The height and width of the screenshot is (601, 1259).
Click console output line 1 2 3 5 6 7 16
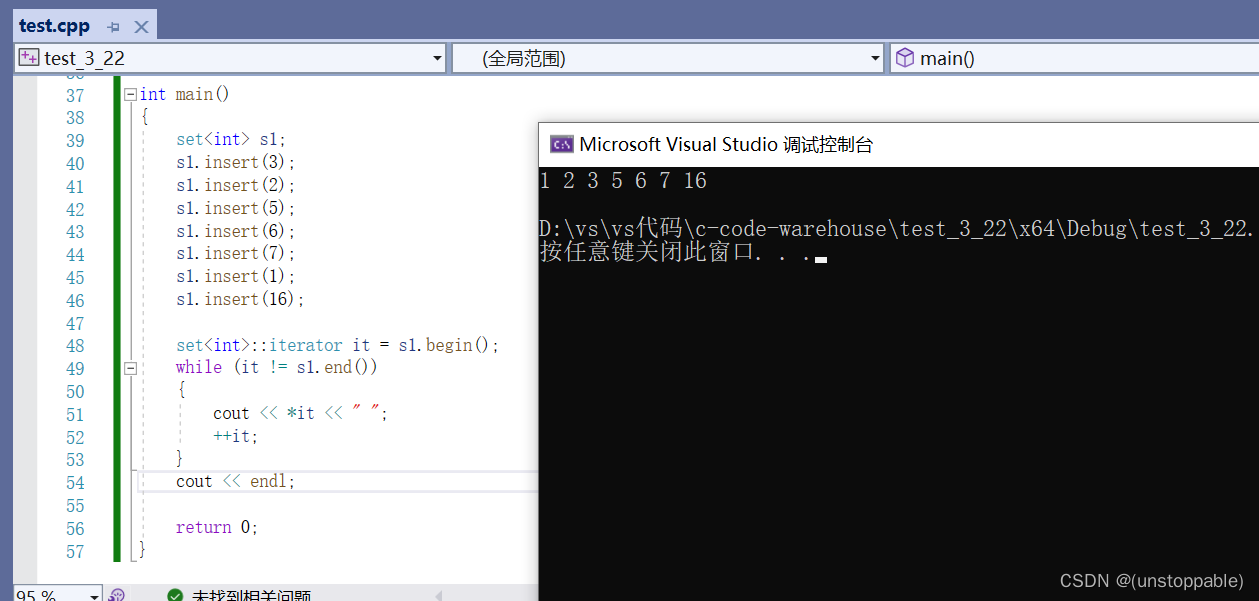(623, 181)
